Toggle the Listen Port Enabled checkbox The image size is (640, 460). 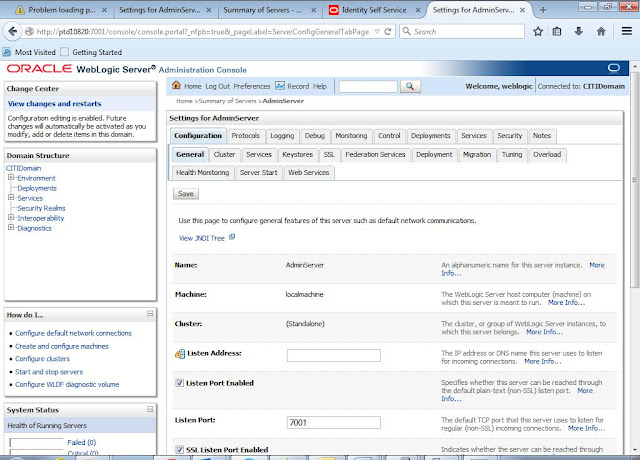179,383
